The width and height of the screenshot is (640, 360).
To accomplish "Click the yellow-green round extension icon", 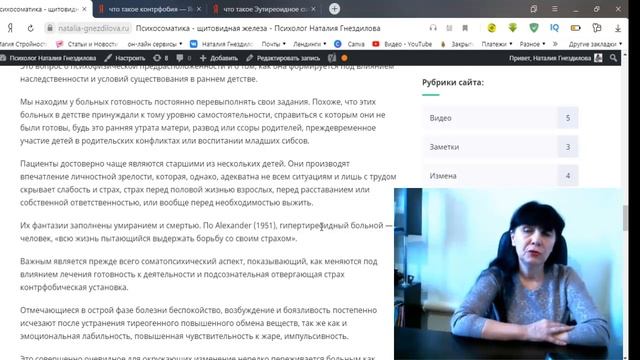I will coord(492,28).
